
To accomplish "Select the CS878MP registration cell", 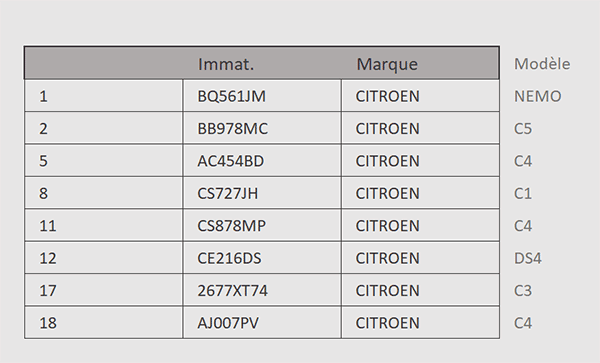I will pos(262,226).
